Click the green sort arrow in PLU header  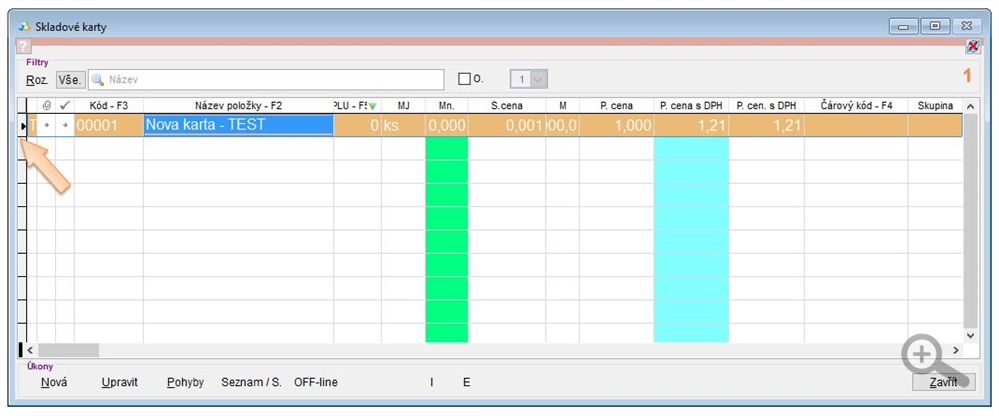[373, 106]
